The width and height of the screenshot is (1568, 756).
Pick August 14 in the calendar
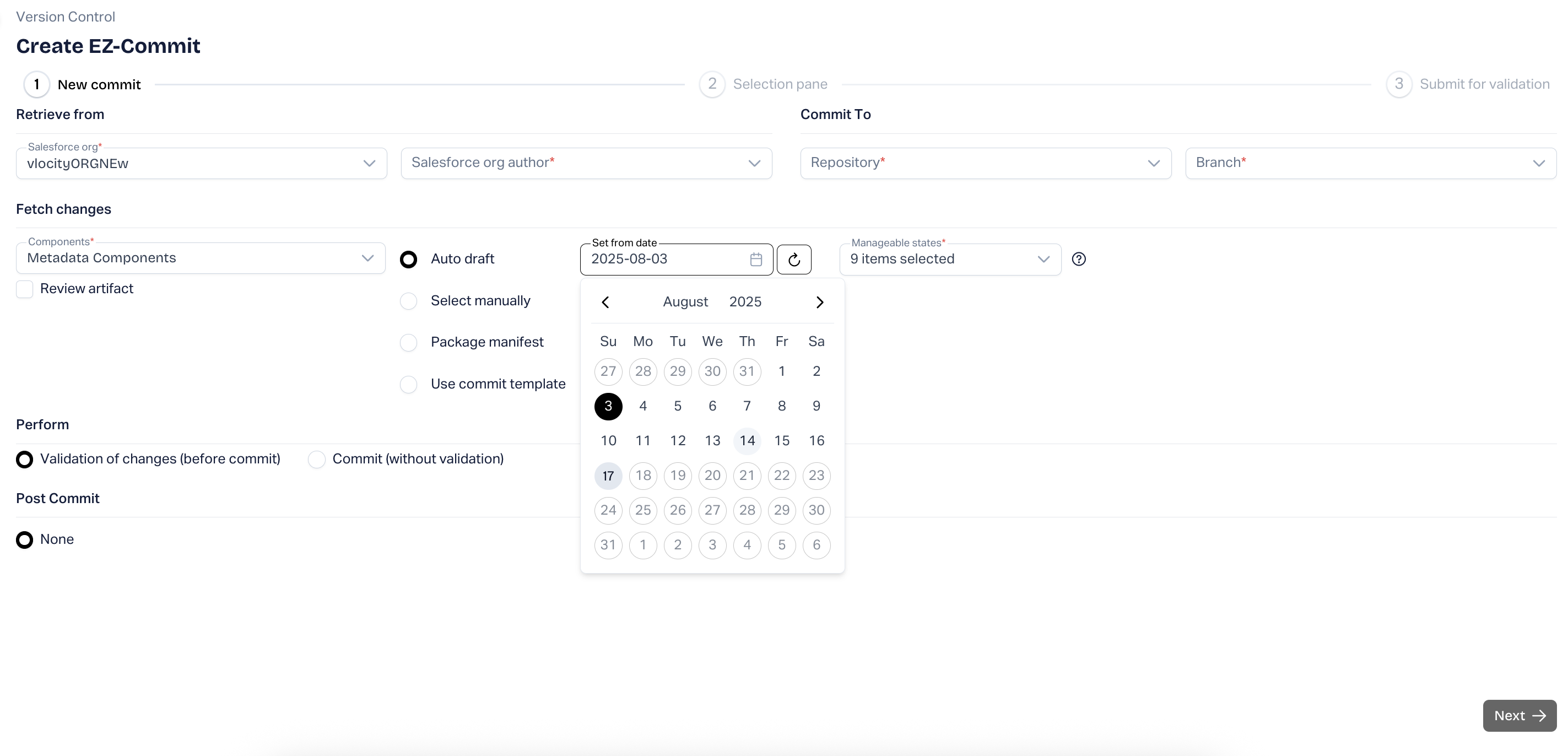click(747, 441)
